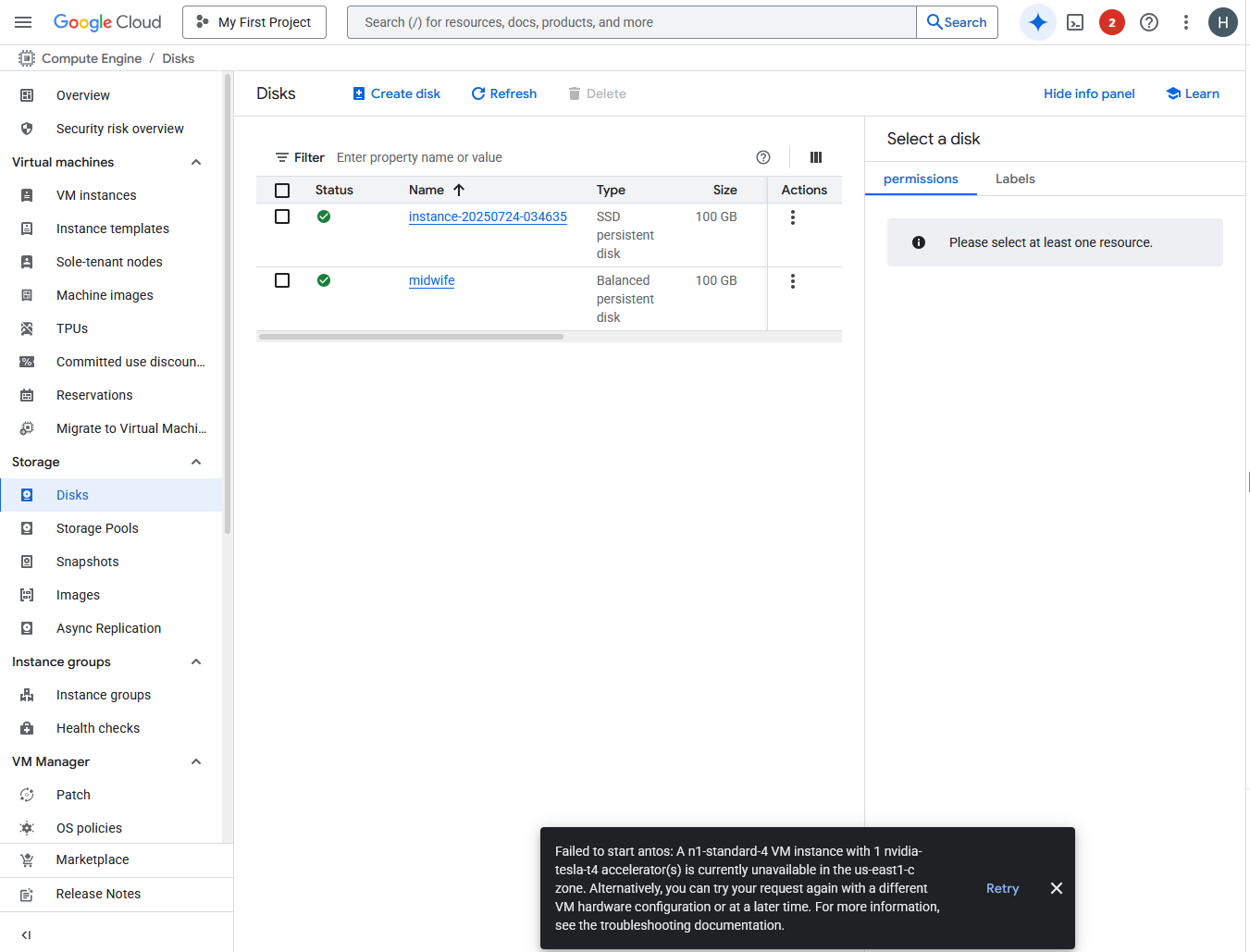This screenshot has width=1250, height=952.
Task: Collapse the side navigation panel
Action: [x=26, y=935]
